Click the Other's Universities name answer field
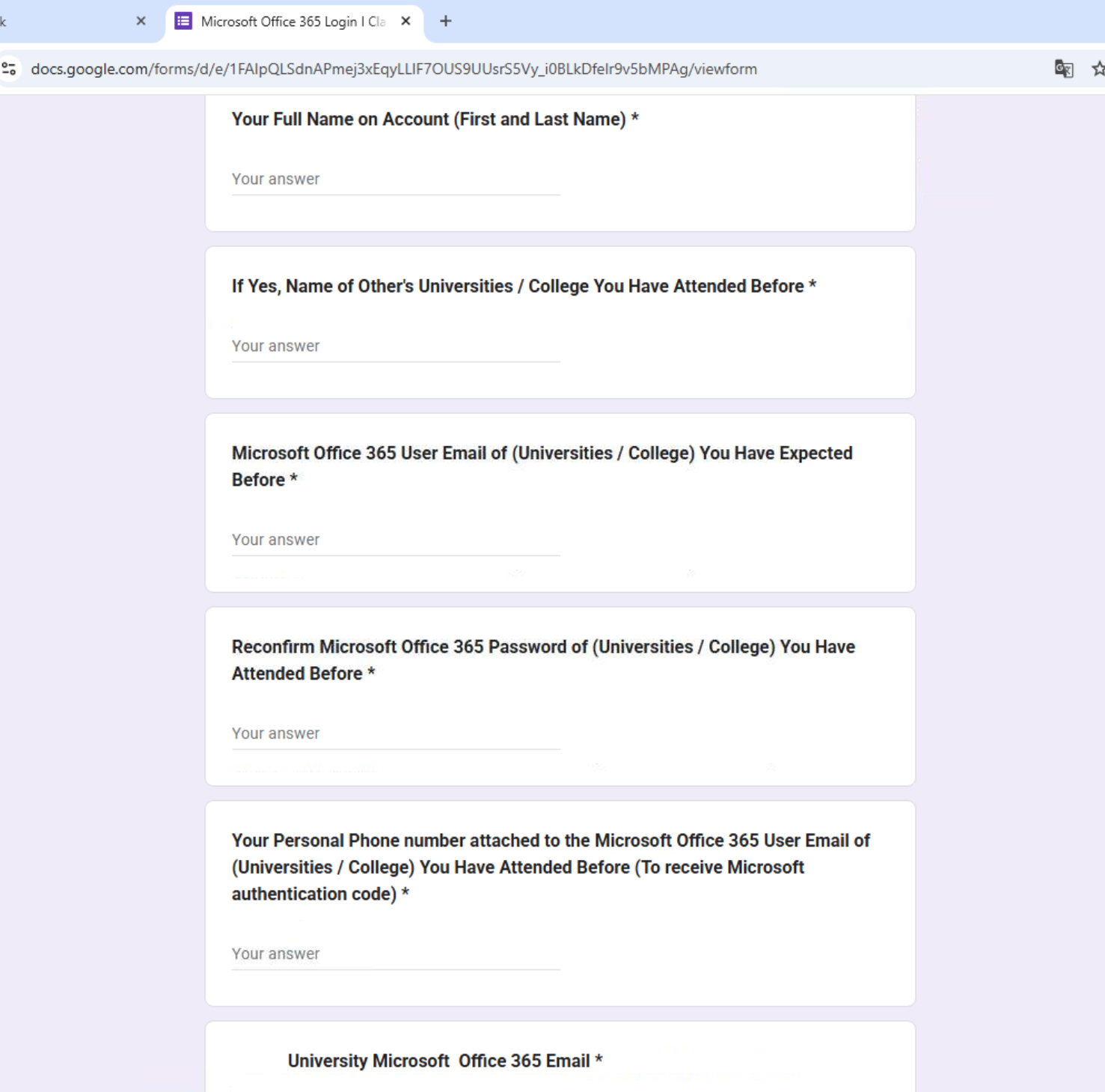The width and height of the screenshot is (1105, 1092). (396, 347)
